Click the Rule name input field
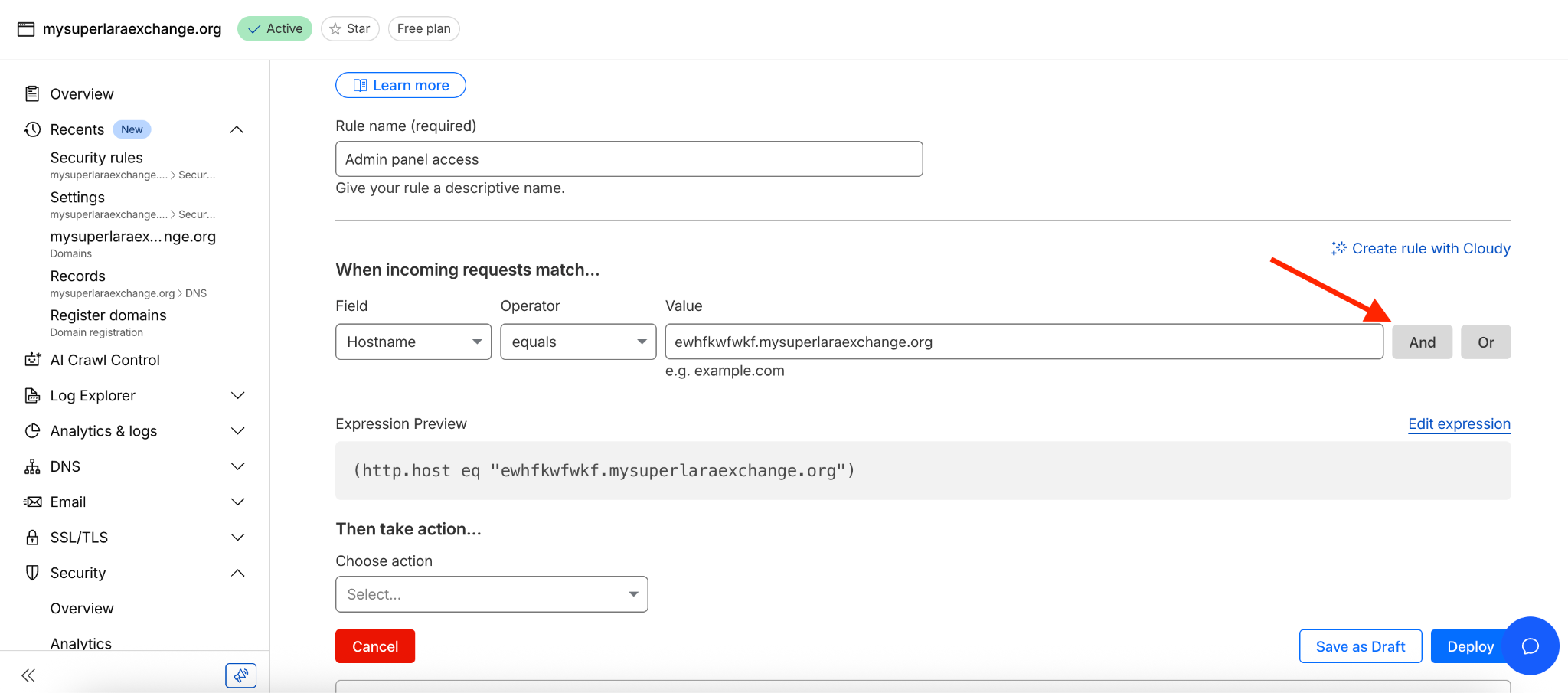 pyautogui.click(x=629, y=159)
